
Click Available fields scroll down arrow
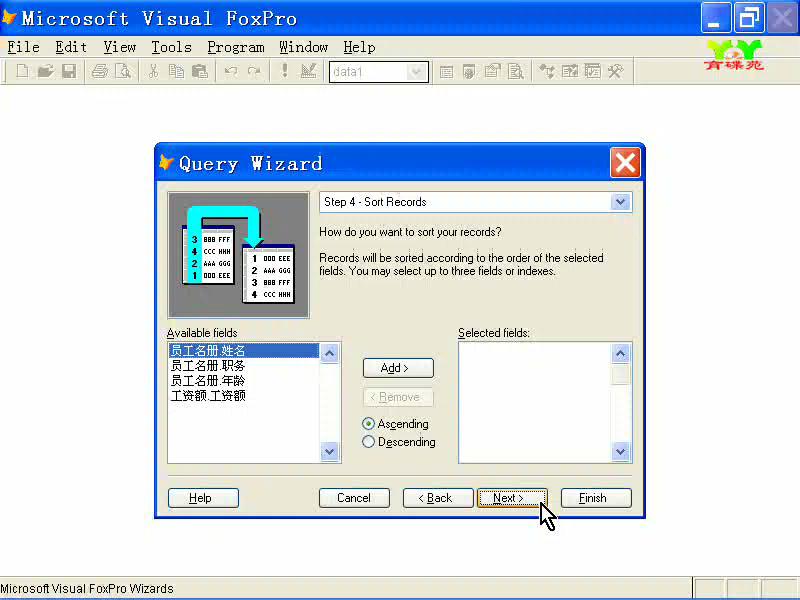330,452
